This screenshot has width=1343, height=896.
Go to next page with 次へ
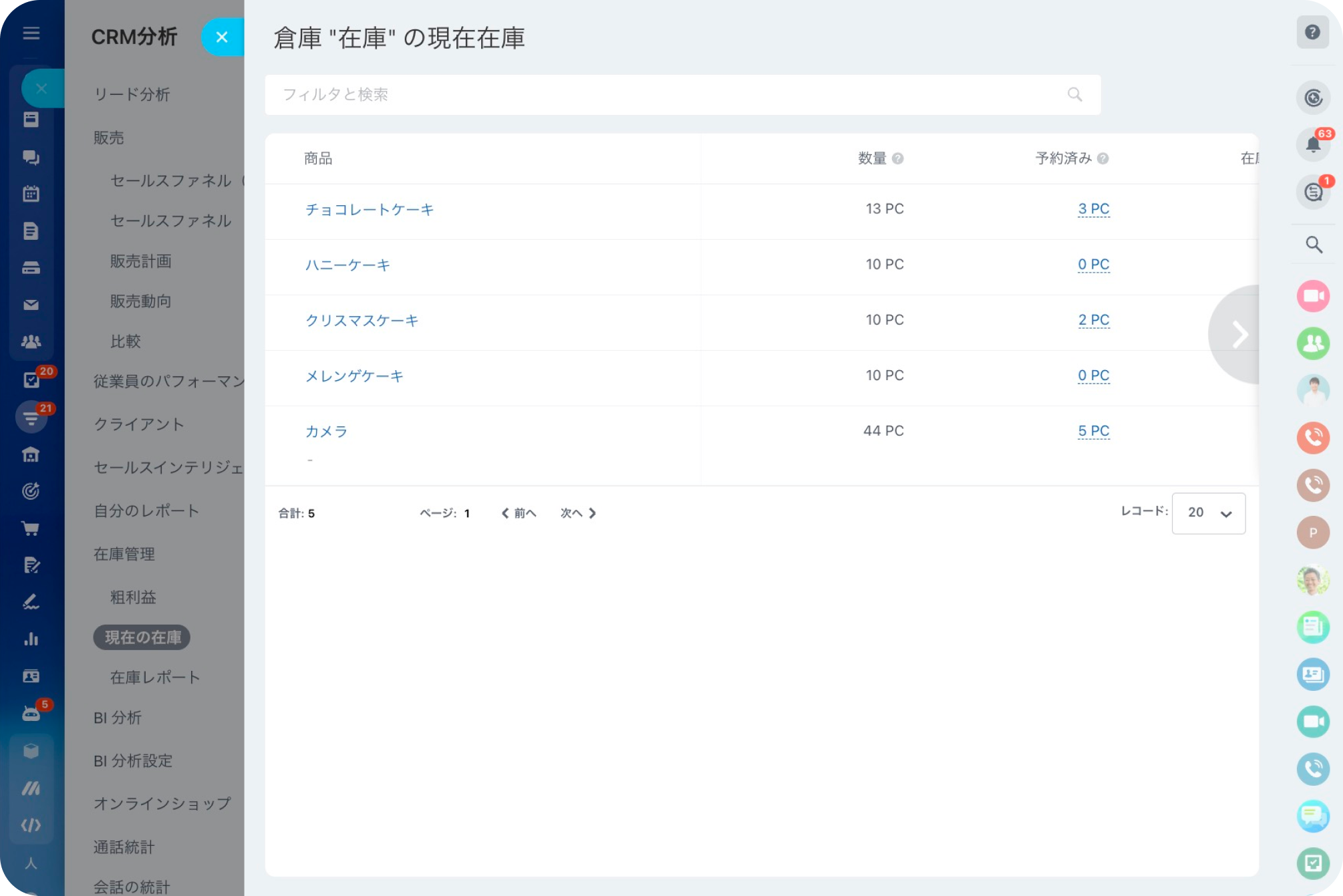click(578, 513)
